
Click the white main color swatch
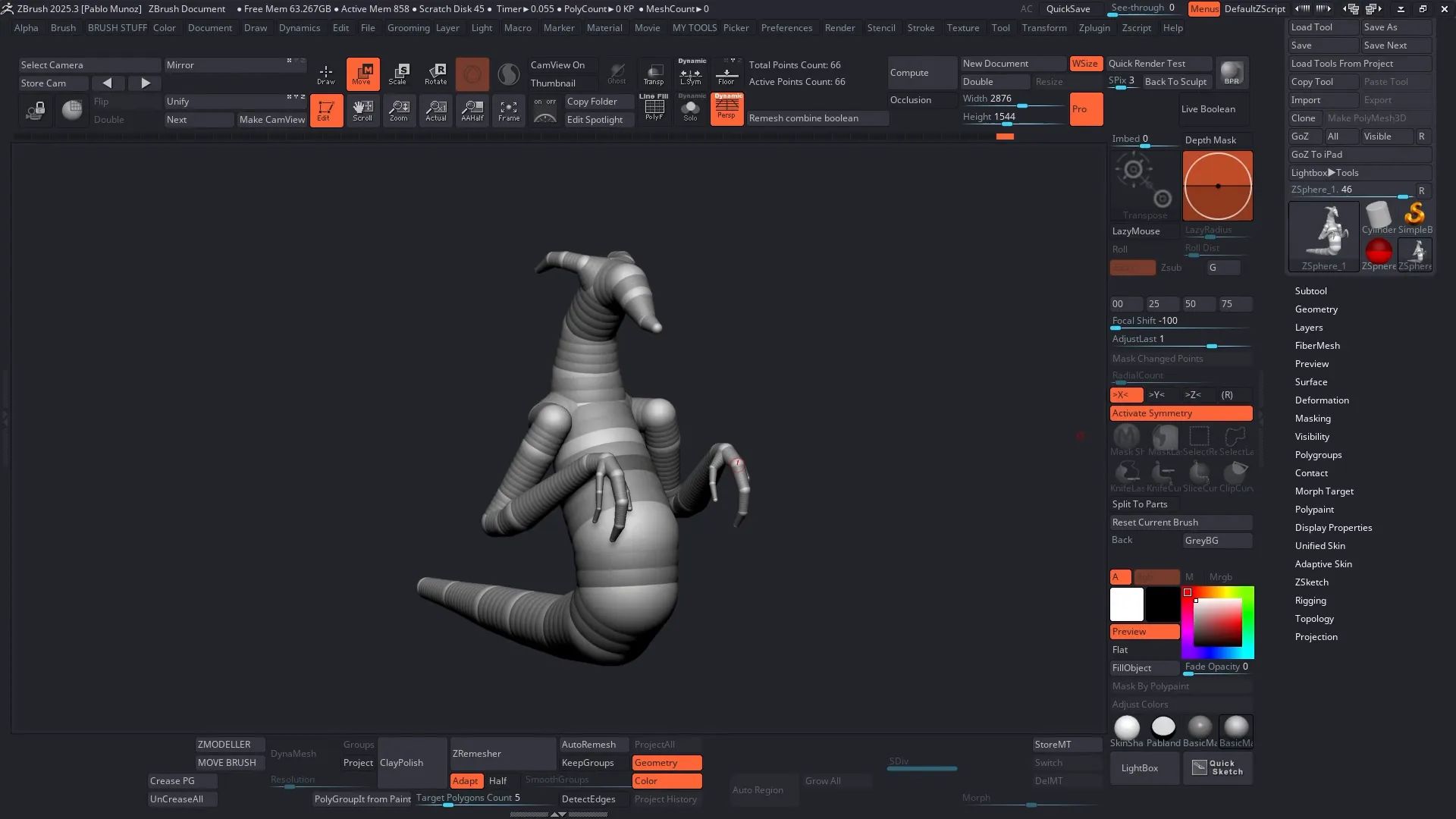click(x=1126, y=604)
